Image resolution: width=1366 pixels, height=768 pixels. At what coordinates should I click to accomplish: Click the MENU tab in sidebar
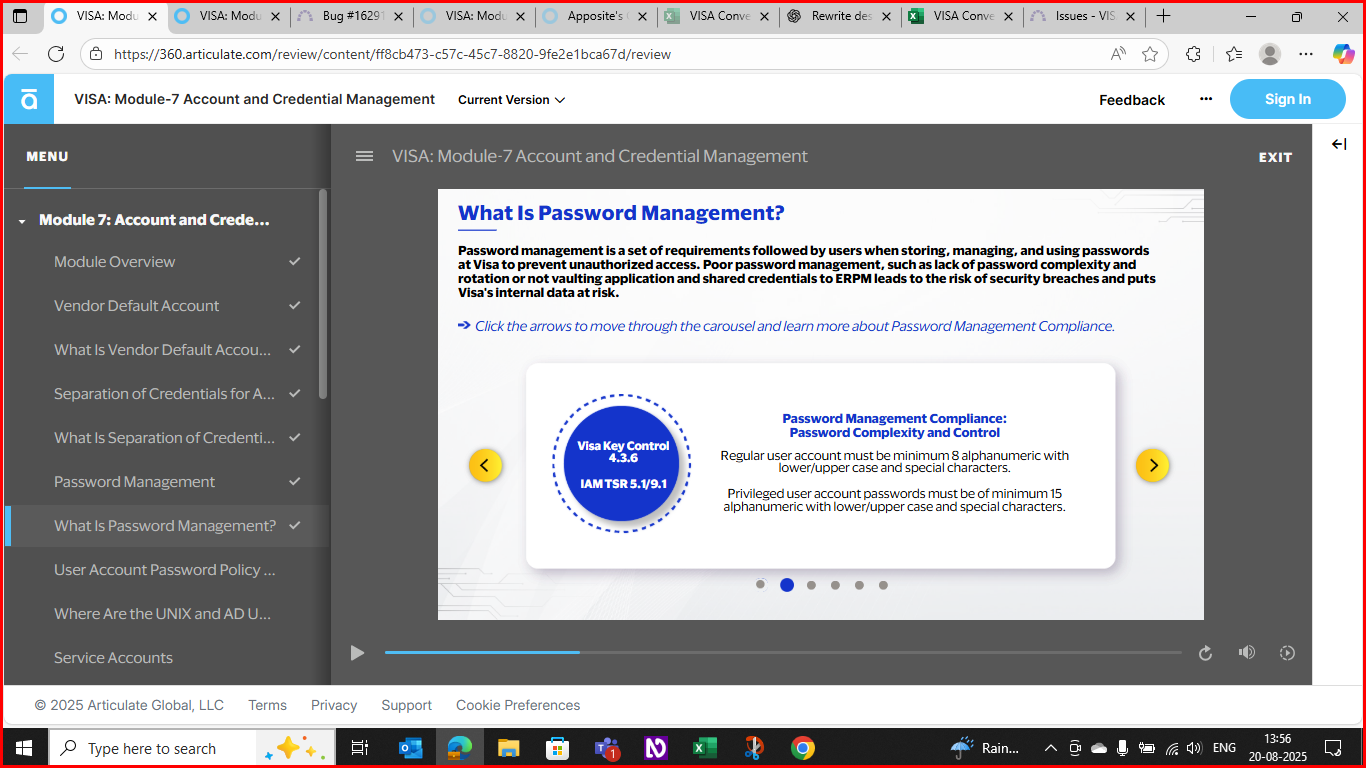point(47,157)
